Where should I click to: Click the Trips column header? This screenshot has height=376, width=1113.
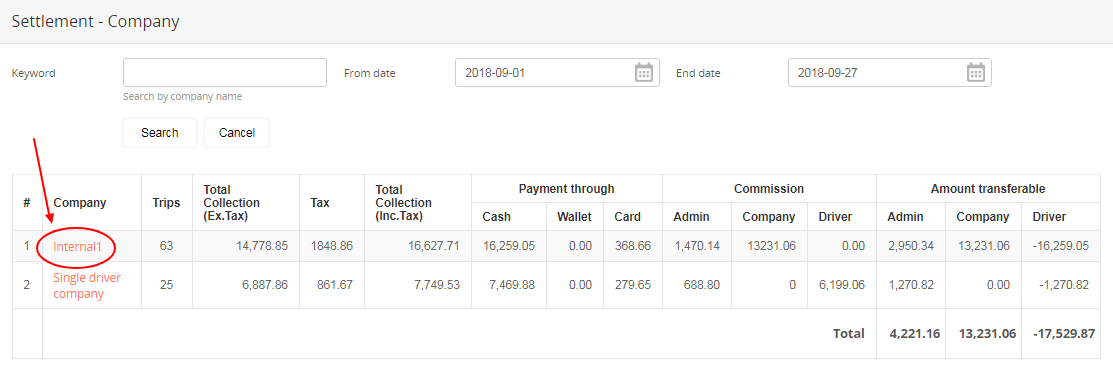(x=166, y=203)
